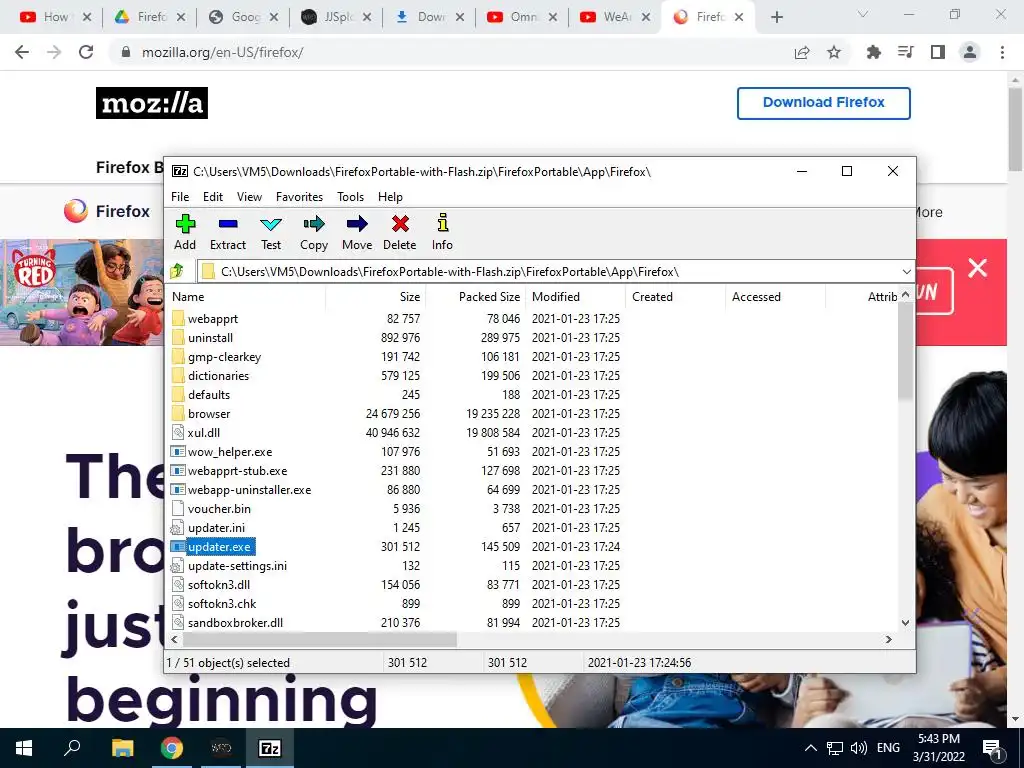1024x768 pixels.
Task: Switch to the WeAreDevs browser tab
Action: (615, 17)
